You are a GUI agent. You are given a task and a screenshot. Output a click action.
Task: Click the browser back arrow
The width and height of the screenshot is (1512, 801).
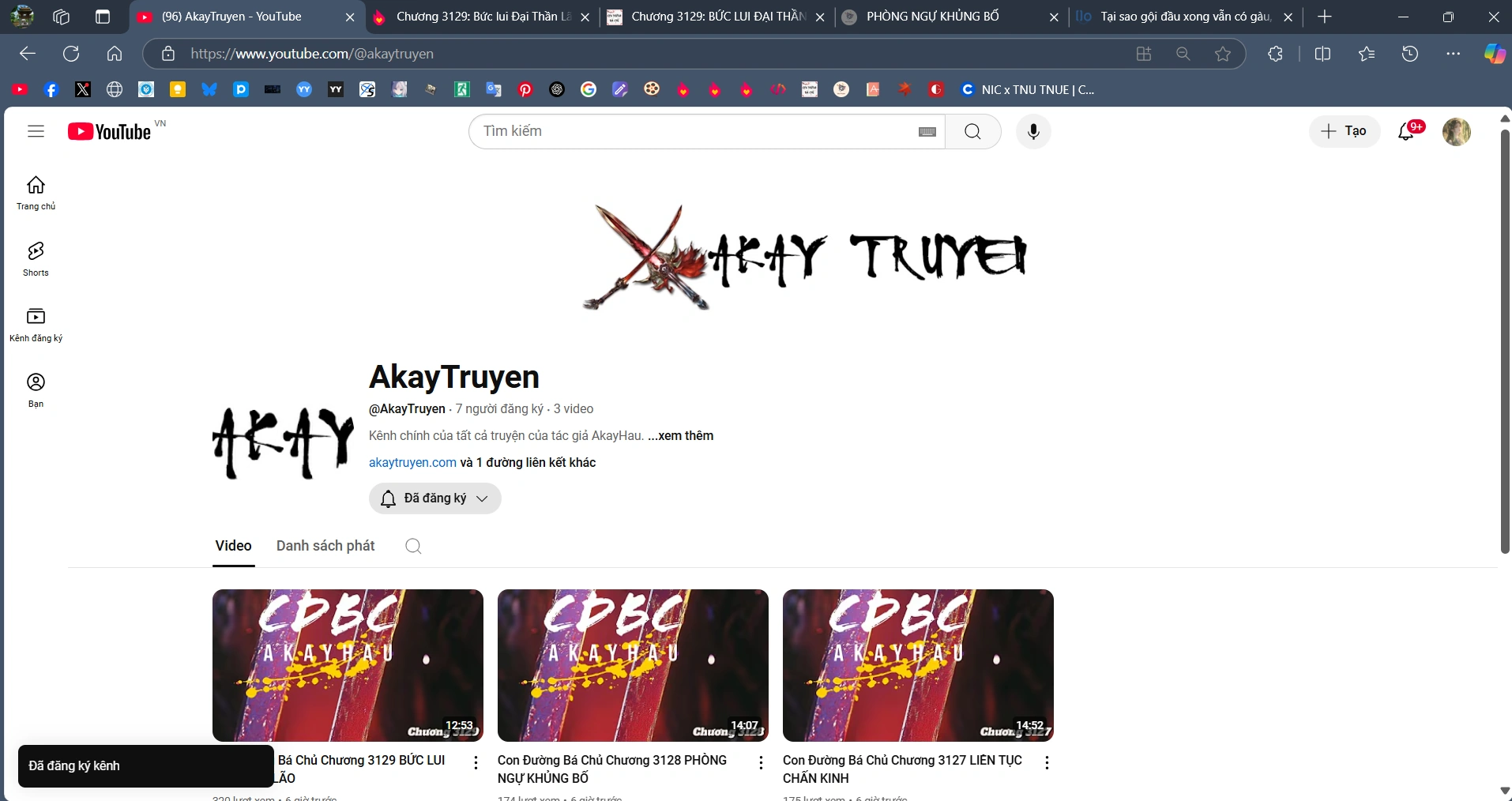[x=28, y=54]
